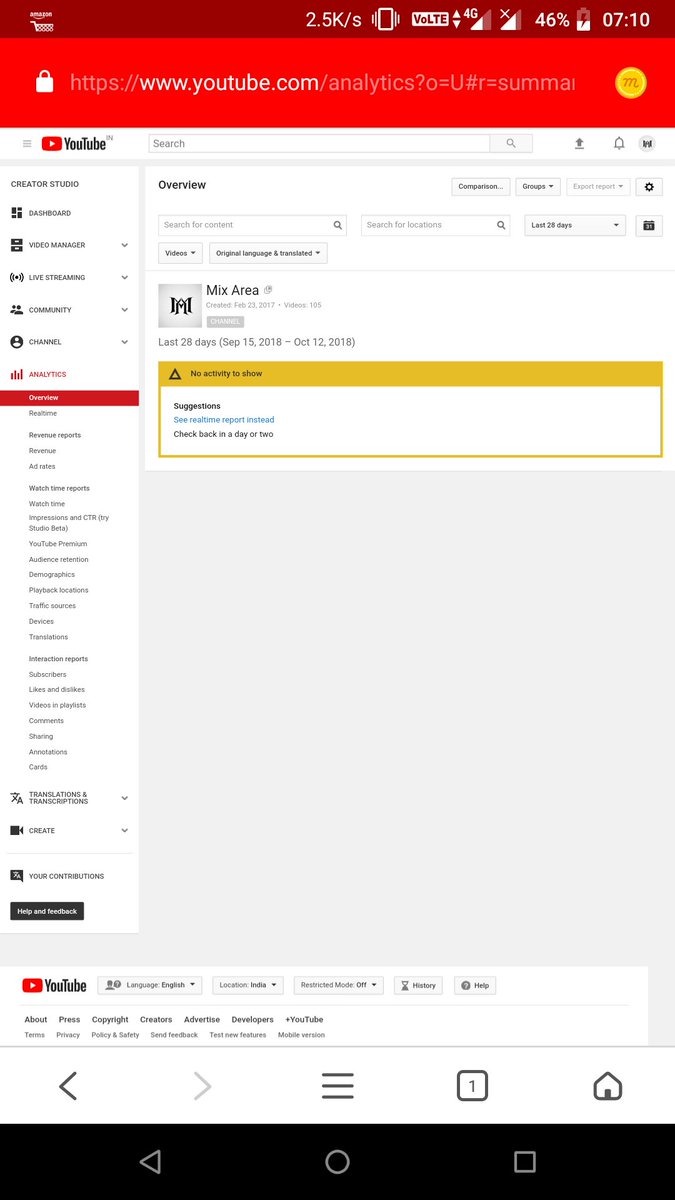Click the YouTube search input field
The image size is (675, 1200).
pos(319,144)
